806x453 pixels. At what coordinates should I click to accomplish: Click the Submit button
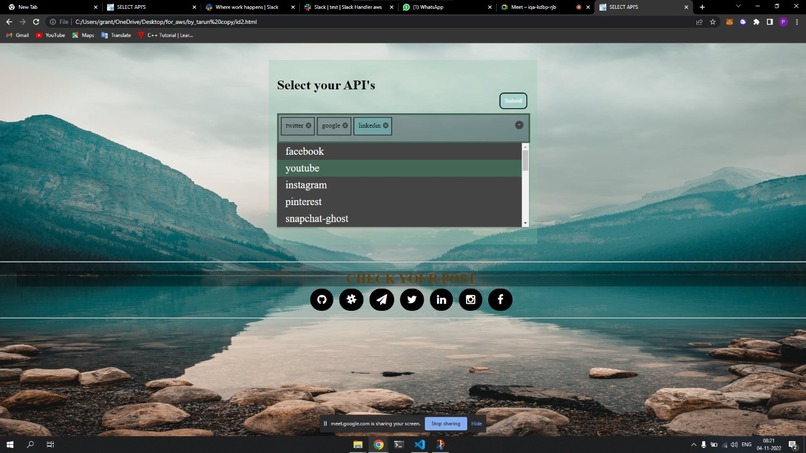pyautogui.click(x=513, y=101)
